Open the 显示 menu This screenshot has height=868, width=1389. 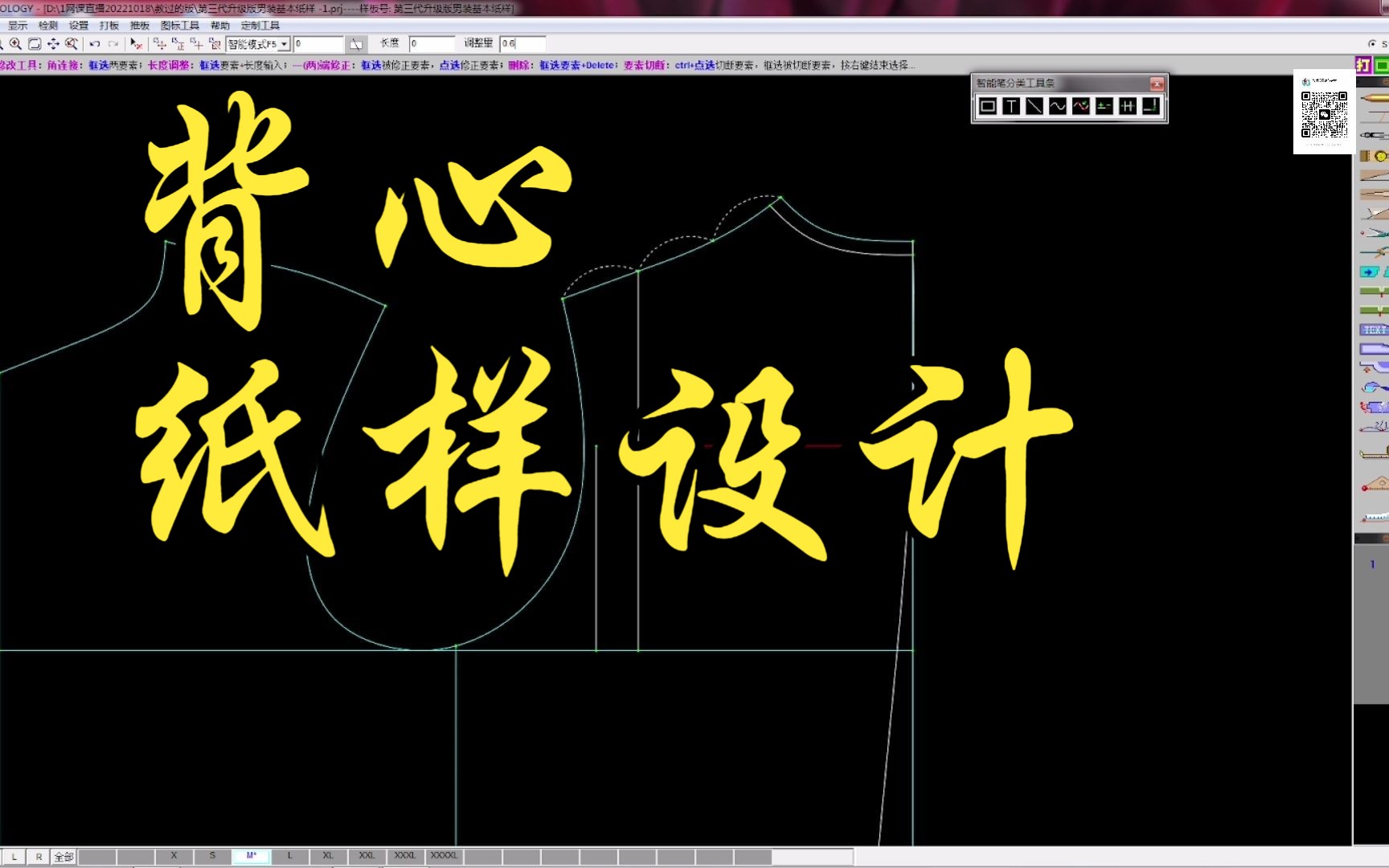(18, 26)
